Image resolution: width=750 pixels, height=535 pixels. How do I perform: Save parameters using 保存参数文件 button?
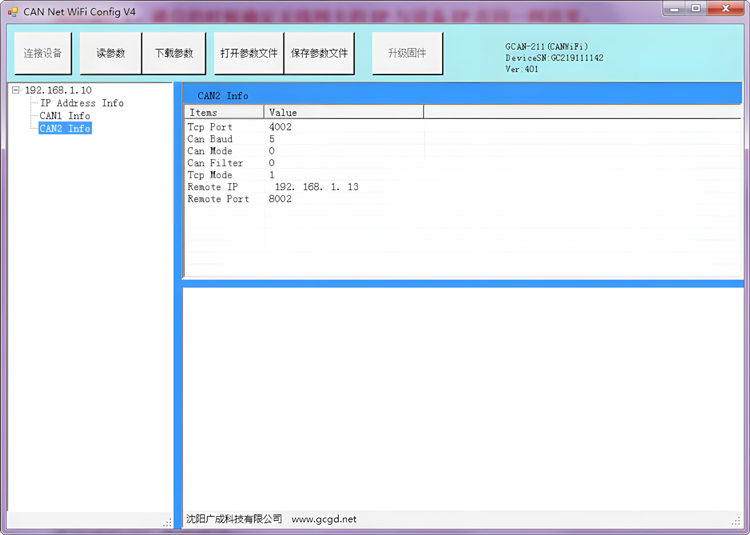tap(319, 53)
